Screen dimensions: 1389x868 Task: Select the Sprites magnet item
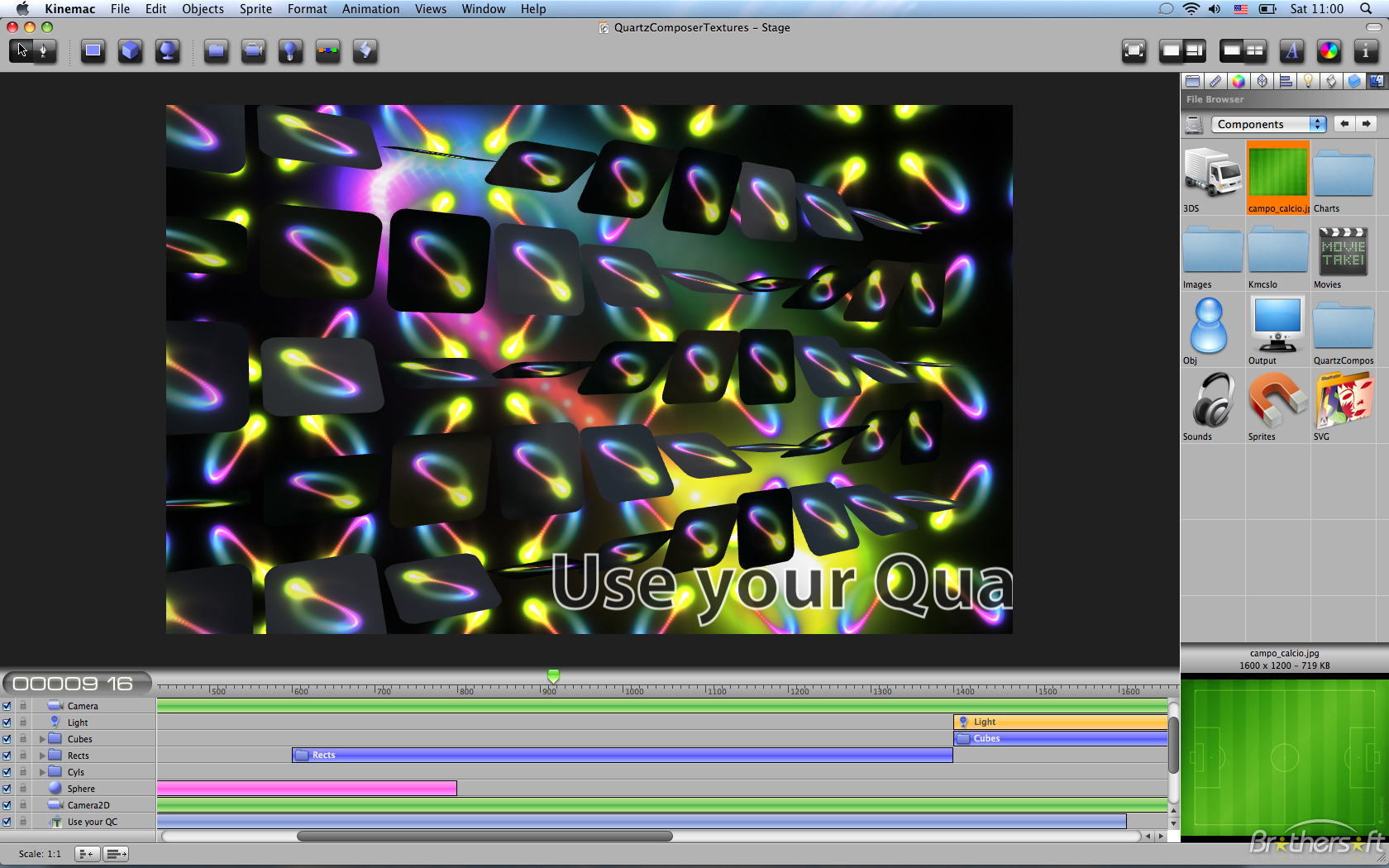click(x=1278, y=407)
